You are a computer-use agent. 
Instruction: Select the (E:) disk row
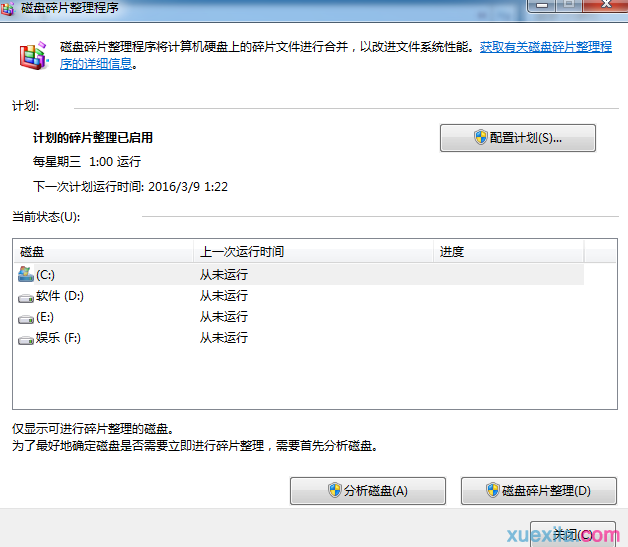tap(299, 317)
